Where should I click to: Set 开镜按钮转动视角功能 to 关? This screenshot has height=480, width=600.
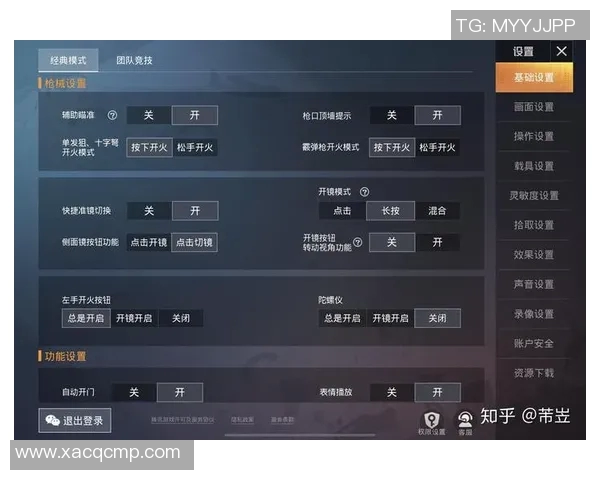click(x=392, y=242)
